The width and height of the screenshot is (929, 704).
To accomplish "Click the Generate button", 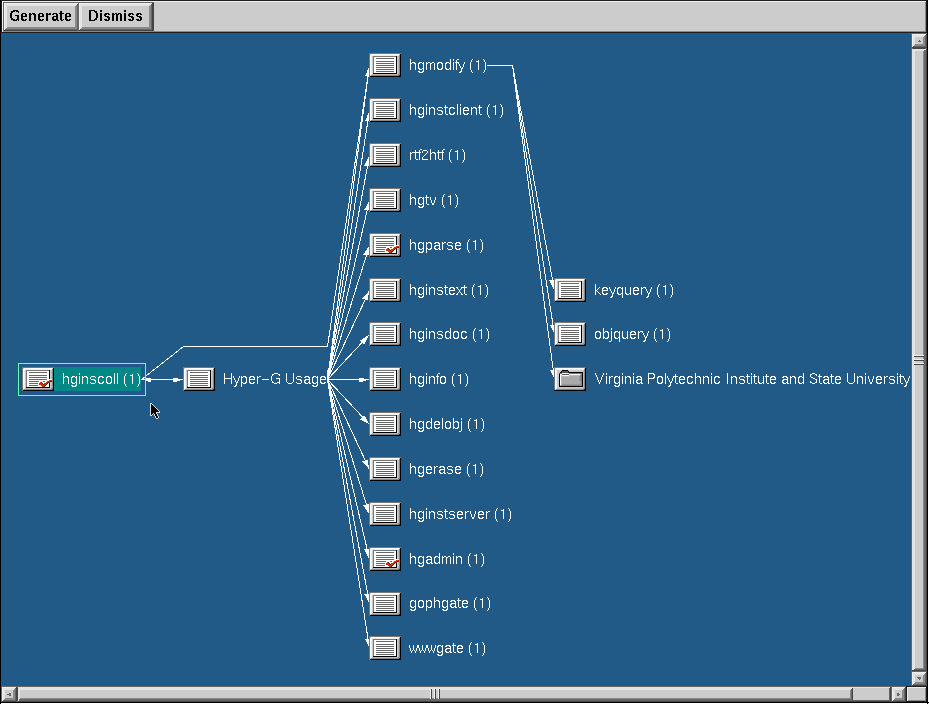I will 40,16.
